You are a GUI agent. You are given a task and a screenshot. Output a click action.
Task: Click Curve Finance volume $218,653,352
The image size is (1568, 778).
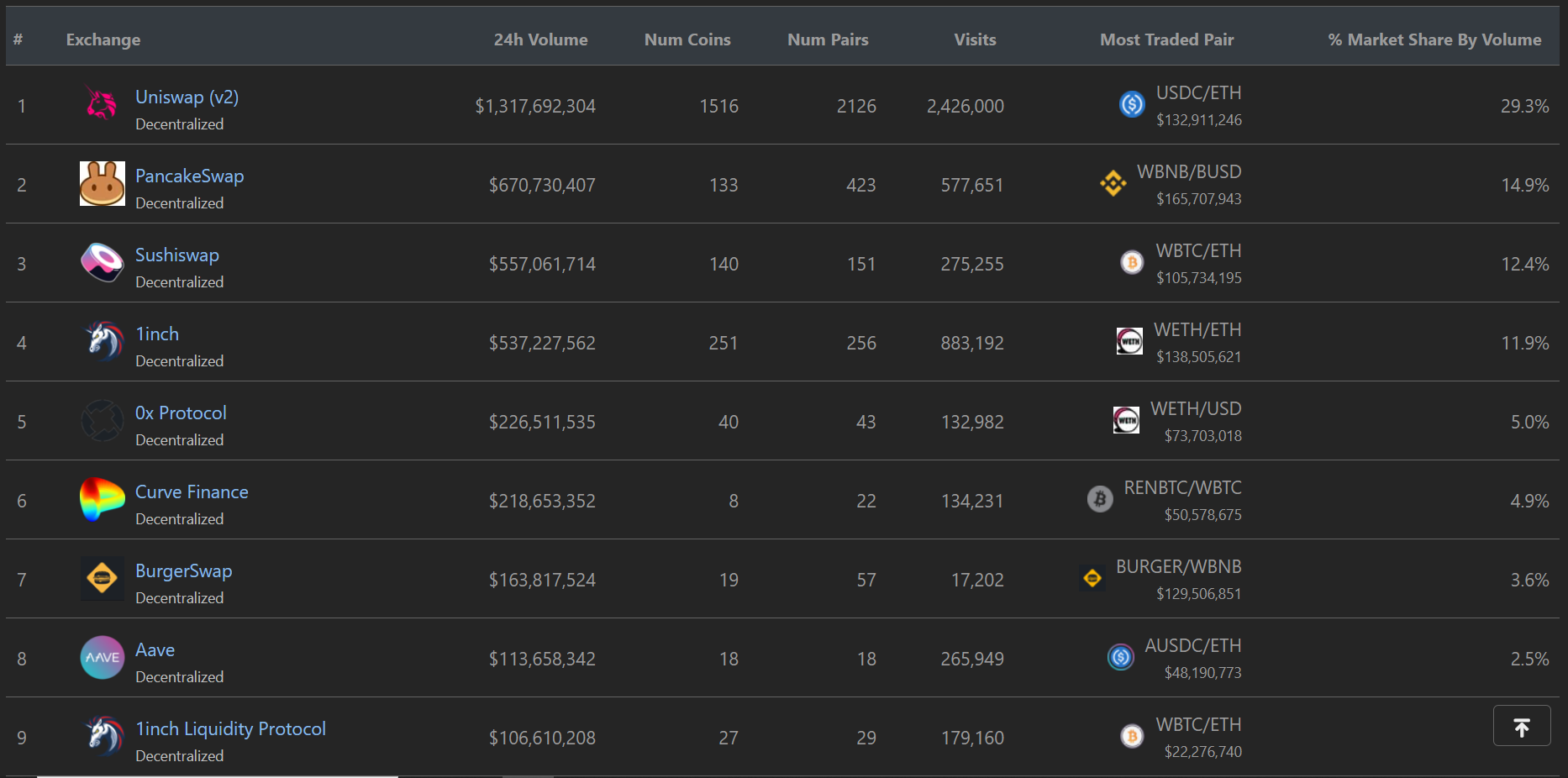[x=542, y=501]
